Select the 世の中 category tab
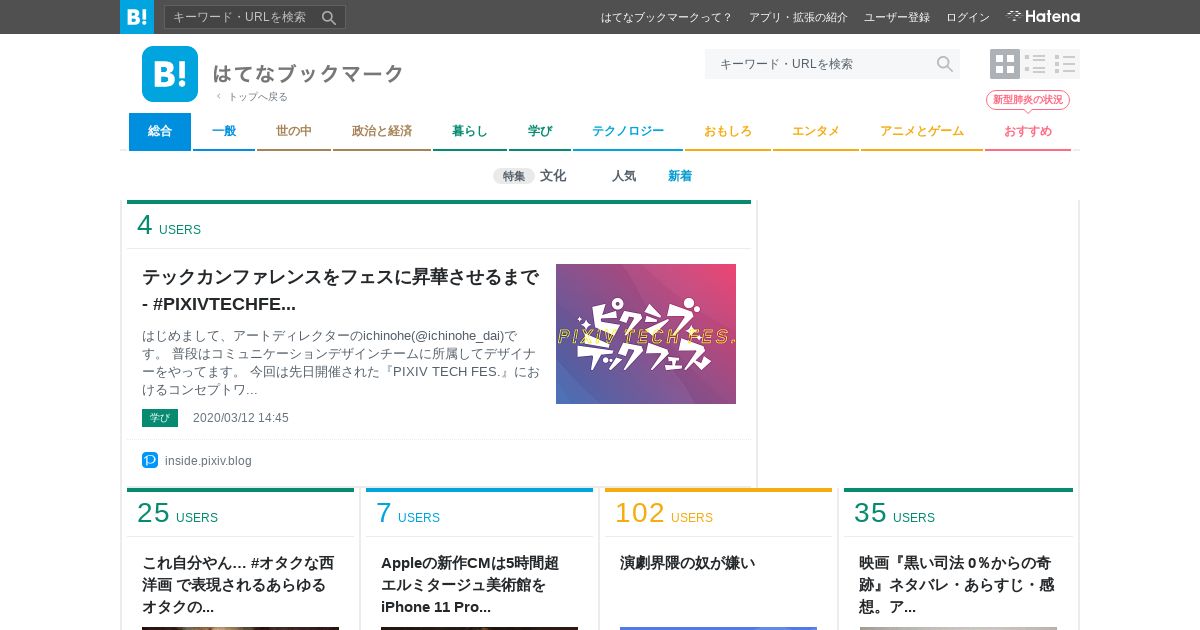The width and height of the screenshot is (1200, 630). [294, 131]
